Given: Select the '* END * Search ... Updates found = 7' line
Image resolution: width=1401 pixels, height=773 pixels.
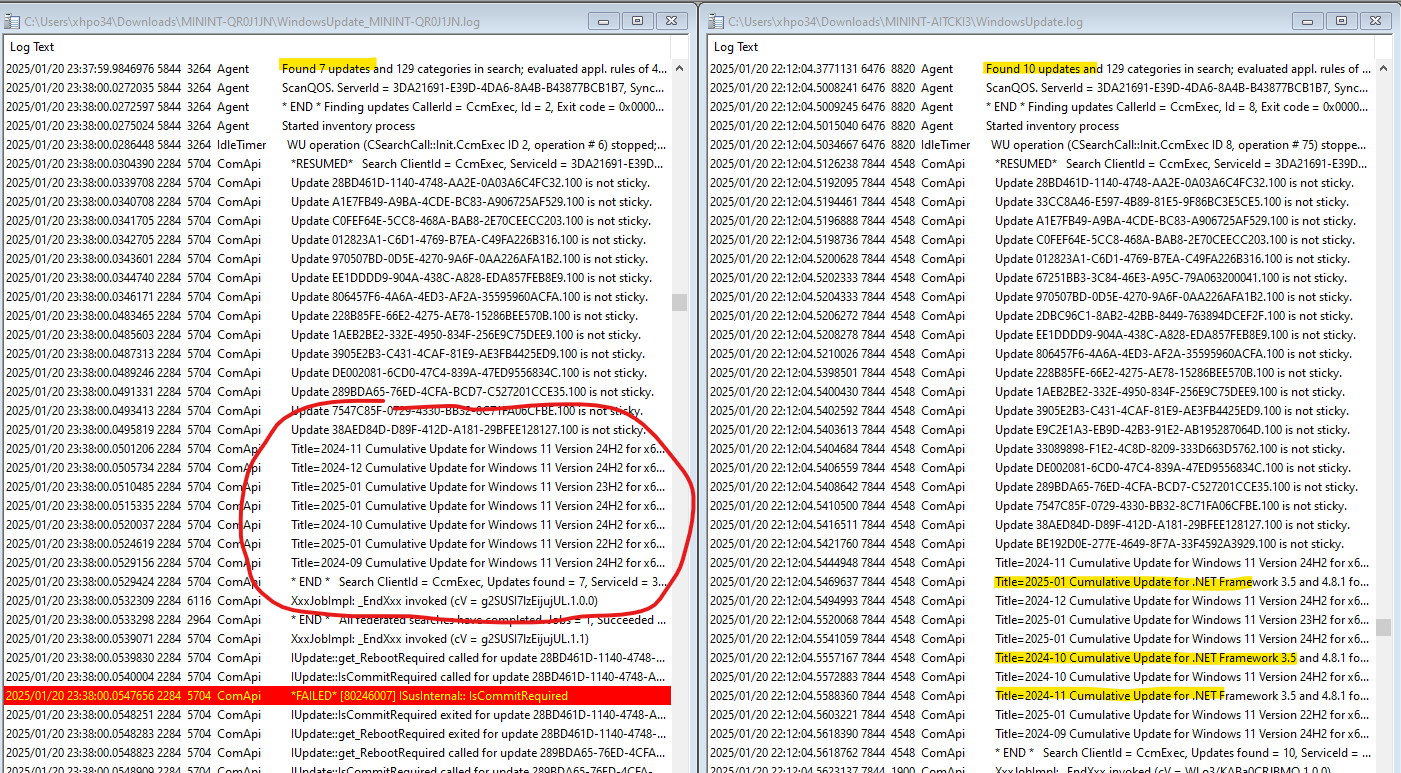Looking at the screenshot, I should pos(337,582).
